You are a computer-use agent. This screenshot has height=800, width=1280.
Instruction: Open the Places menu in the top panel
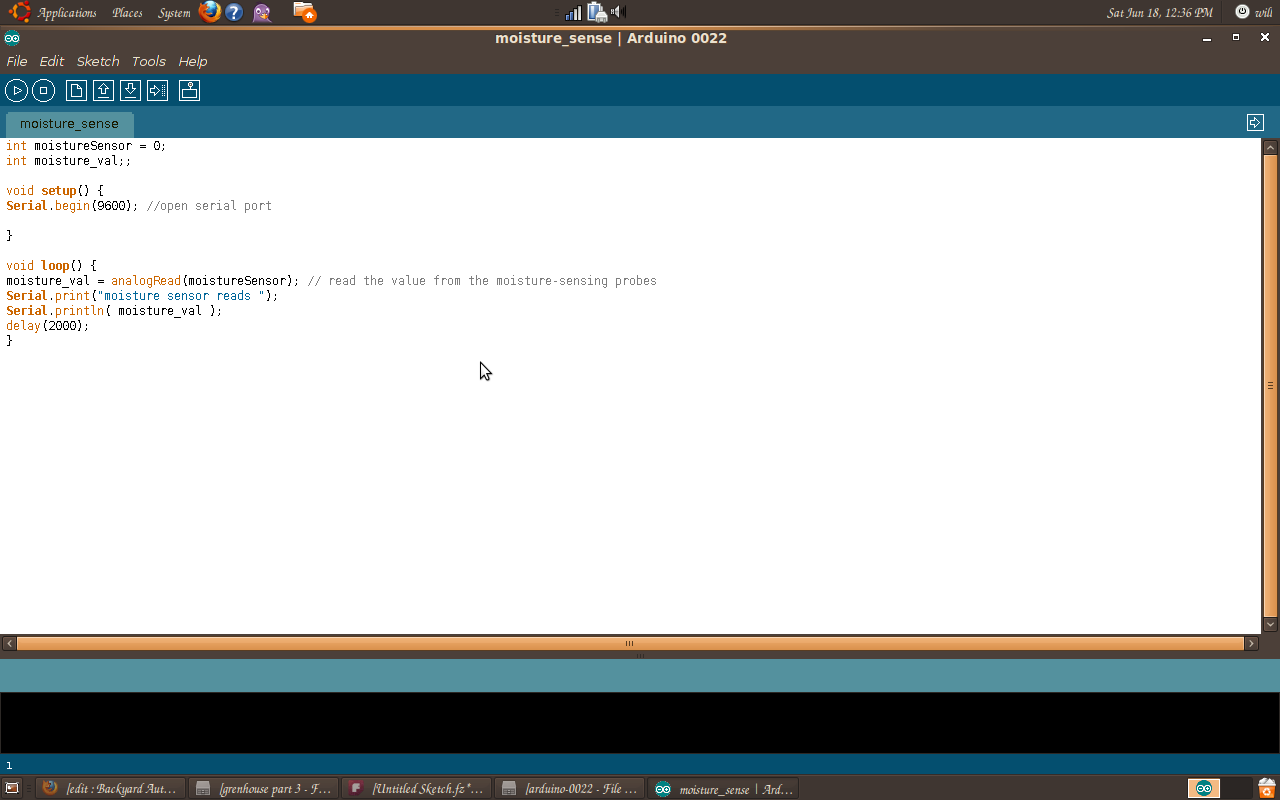[x=127, y=13]
